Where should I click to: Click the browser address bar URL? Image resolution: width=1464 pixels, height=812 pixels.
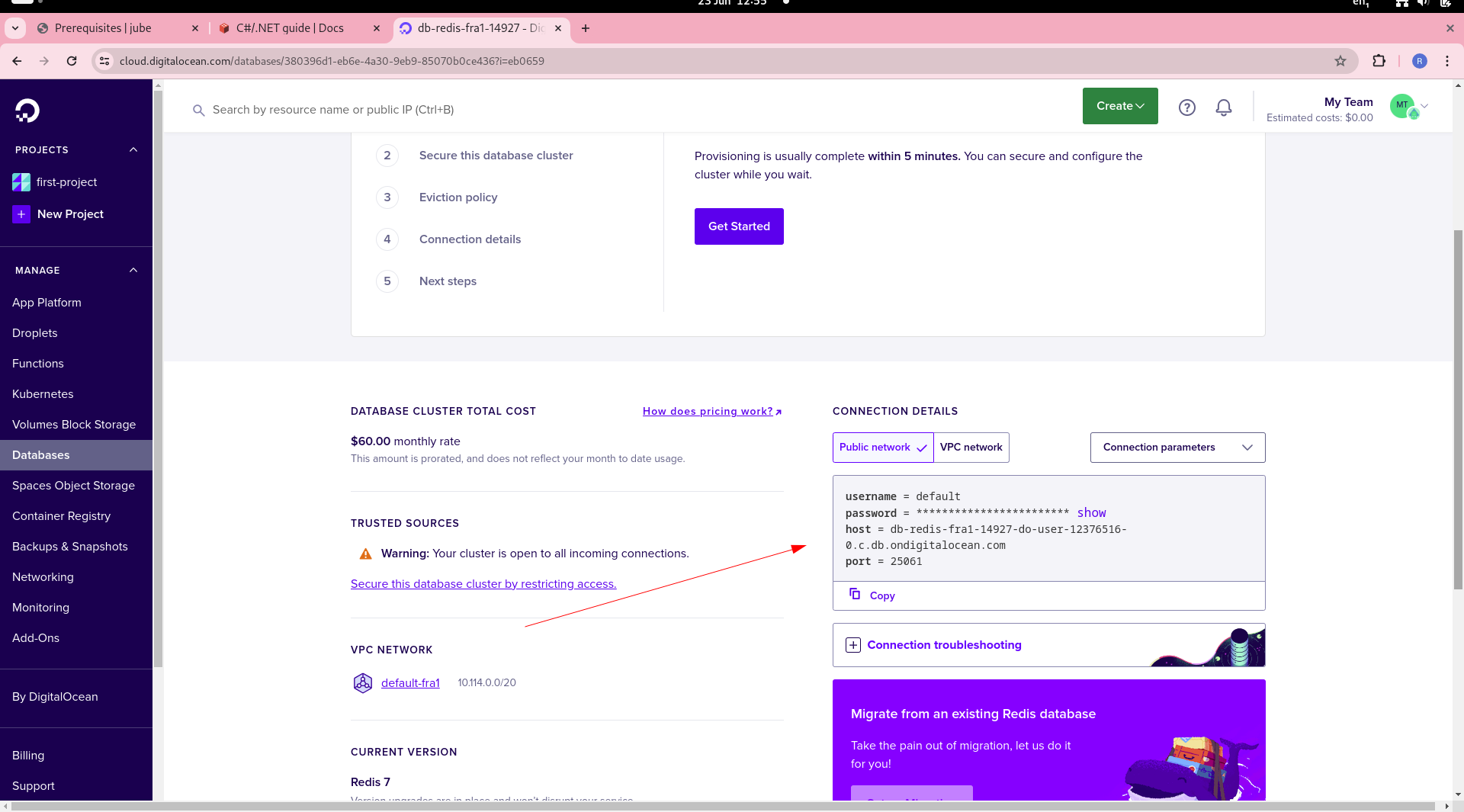pos(332,61)
